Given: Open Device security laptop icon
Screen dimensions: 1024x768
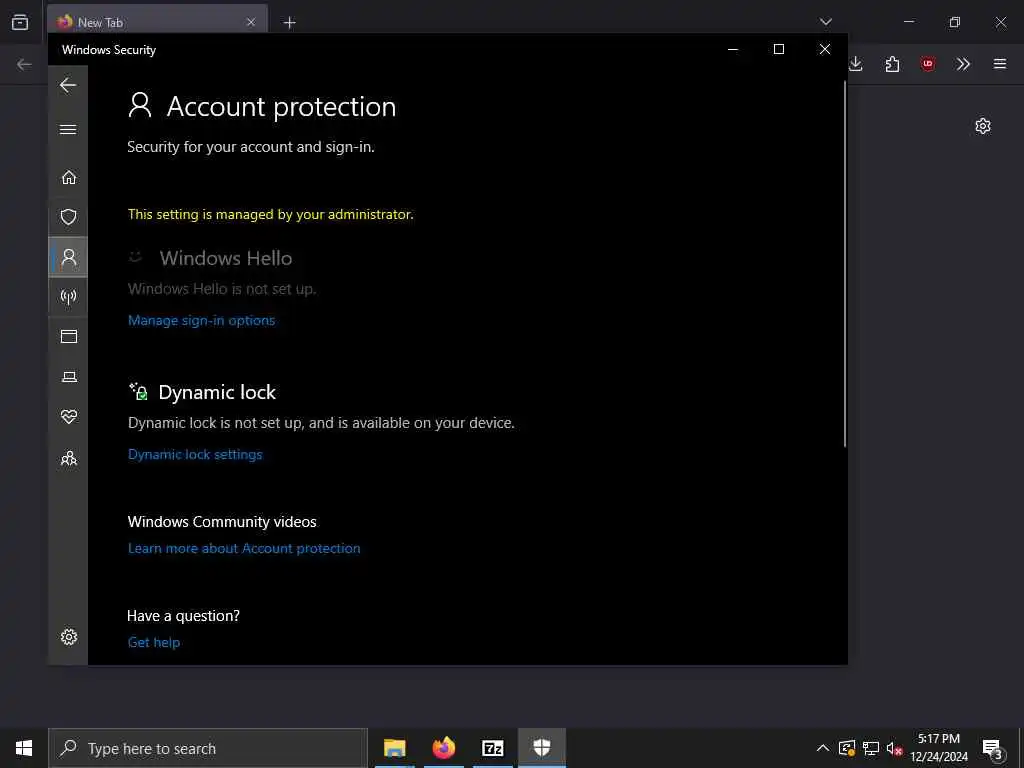Looking at the screenshot, I should (x=69, y=377).
